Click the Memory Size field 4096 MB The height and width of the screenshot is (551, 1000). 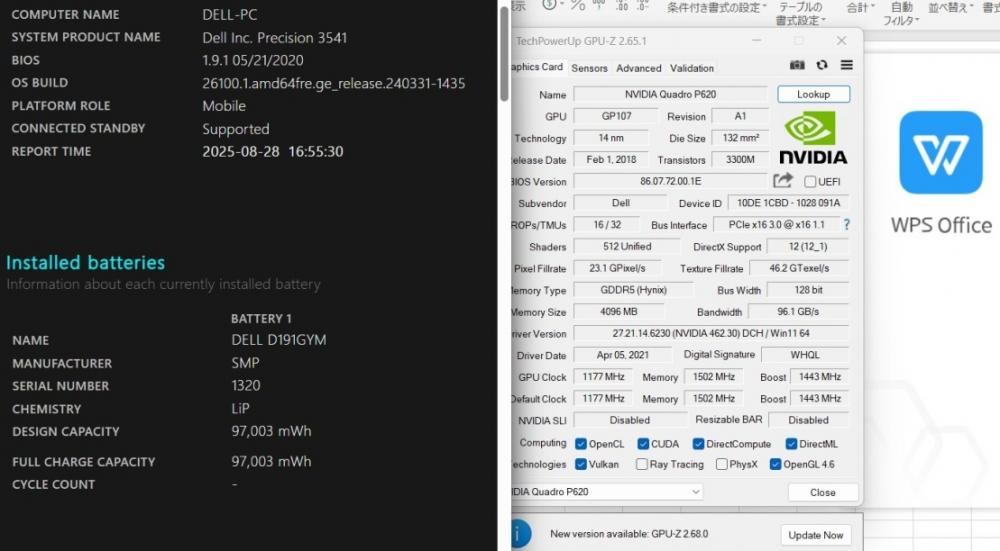618,311
